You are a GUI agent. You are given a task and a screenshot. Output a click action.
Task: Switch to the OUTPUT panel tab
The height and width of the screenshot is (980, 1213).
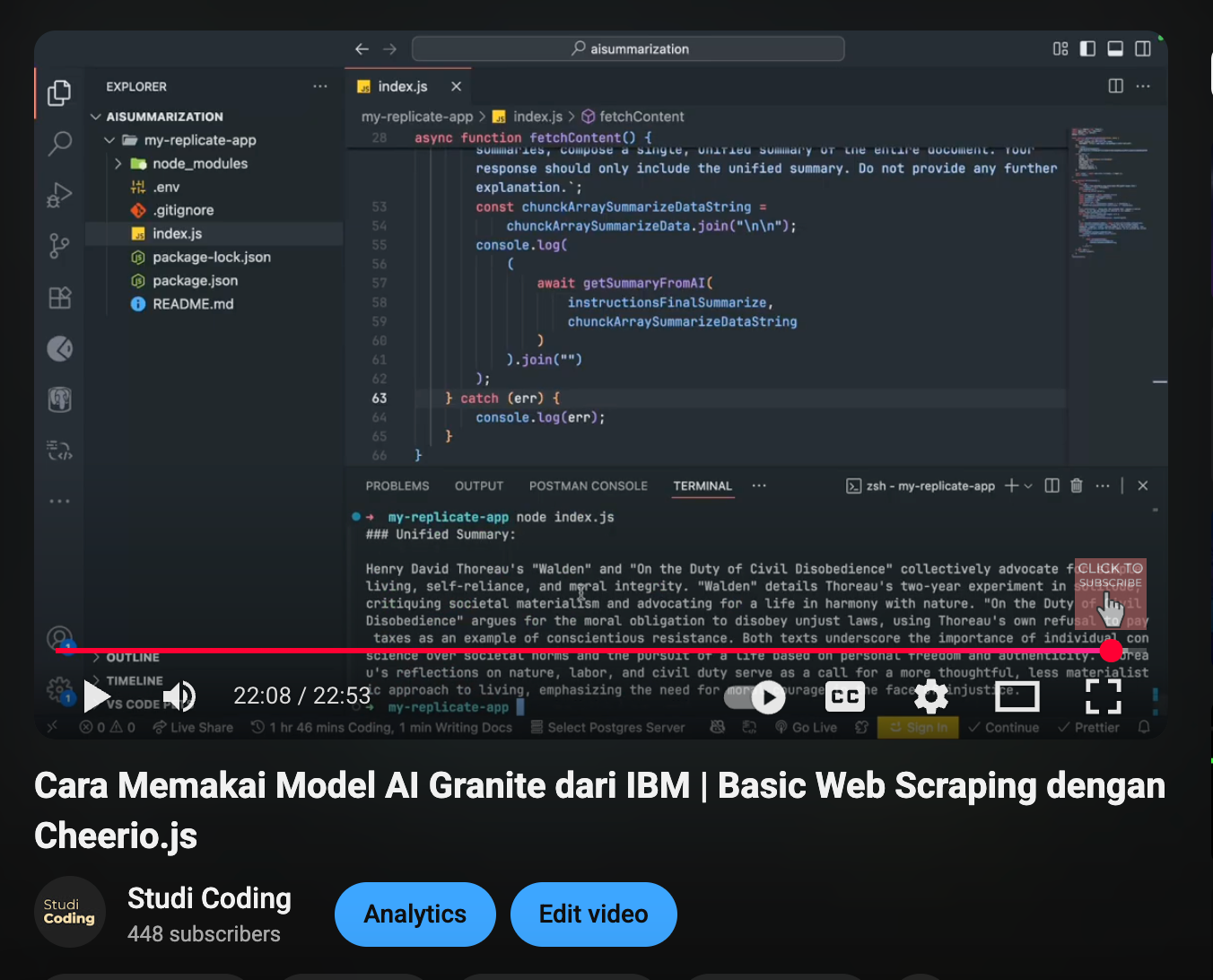tap(478, 486)
